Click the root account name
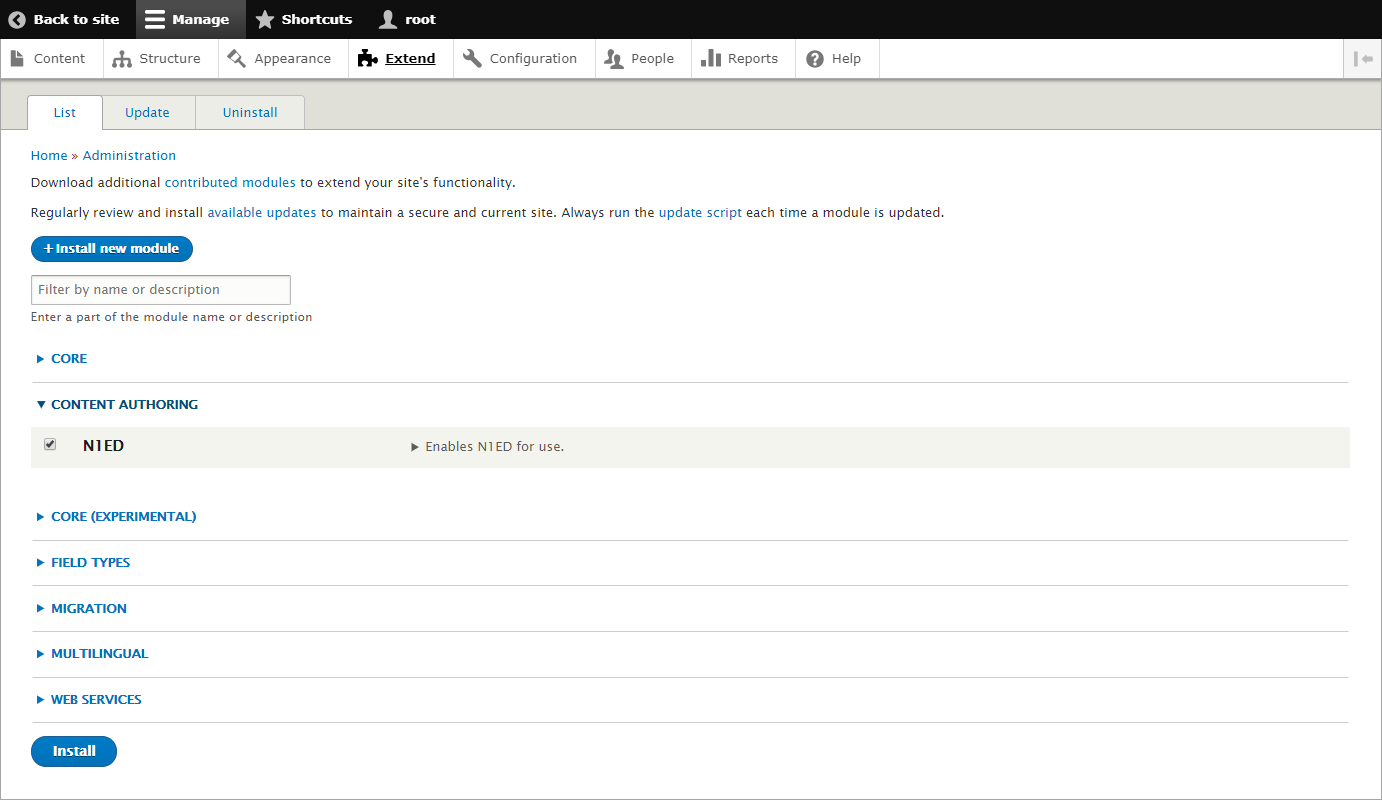Image resolution: width=1382 pixels, height=800 pixels. tap(420, 20)
